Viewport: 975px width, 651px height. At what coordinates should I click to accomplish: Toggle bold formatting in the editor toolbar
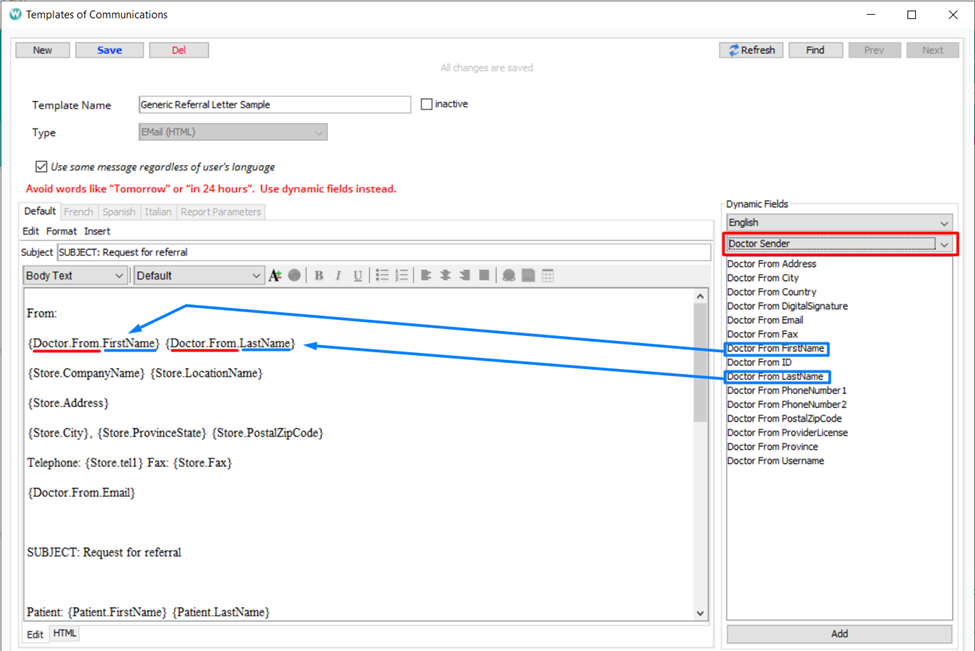click(319, 275)
